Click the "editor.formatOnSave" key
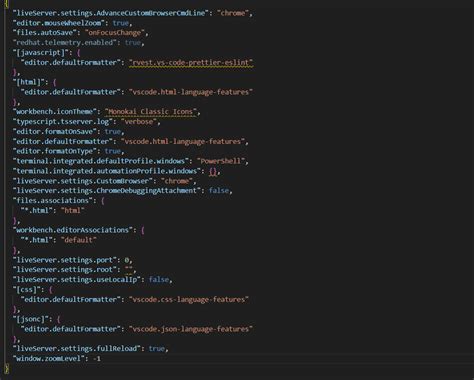The width and height of the screenshot is (474, 380). (x=55, y=131)
